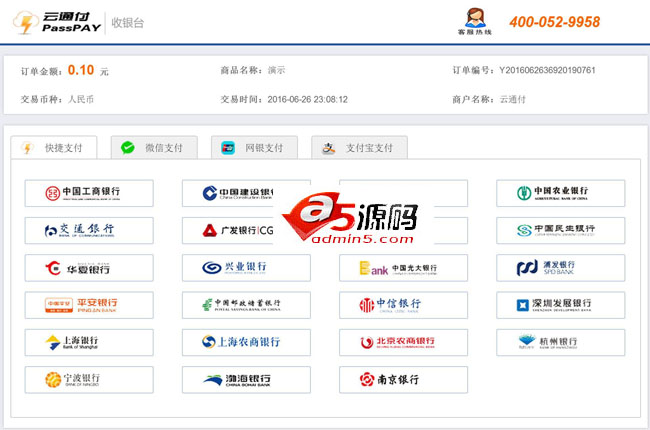The image size is (650, 430).
Task: Select 华夏银行 bank option
Action: [89, 268]
